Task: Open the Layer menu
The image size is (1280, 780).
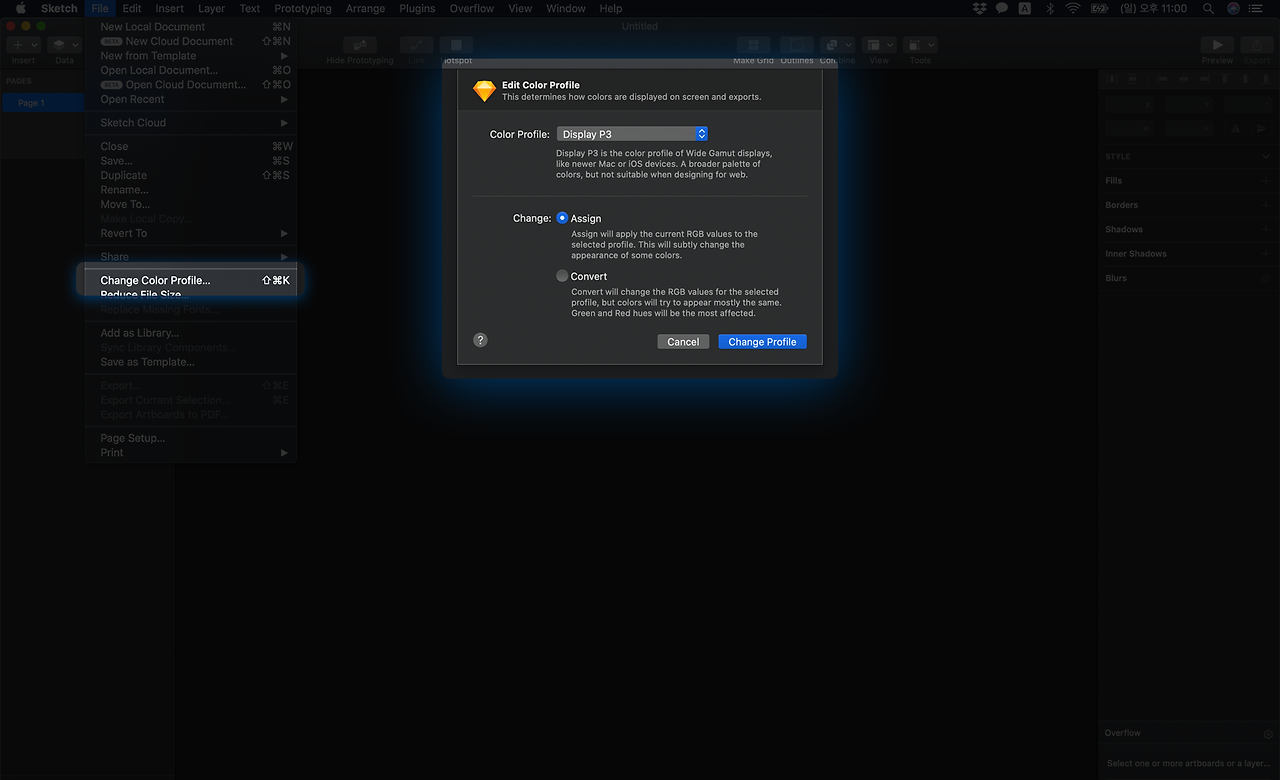Action: [x=211, y=8]
